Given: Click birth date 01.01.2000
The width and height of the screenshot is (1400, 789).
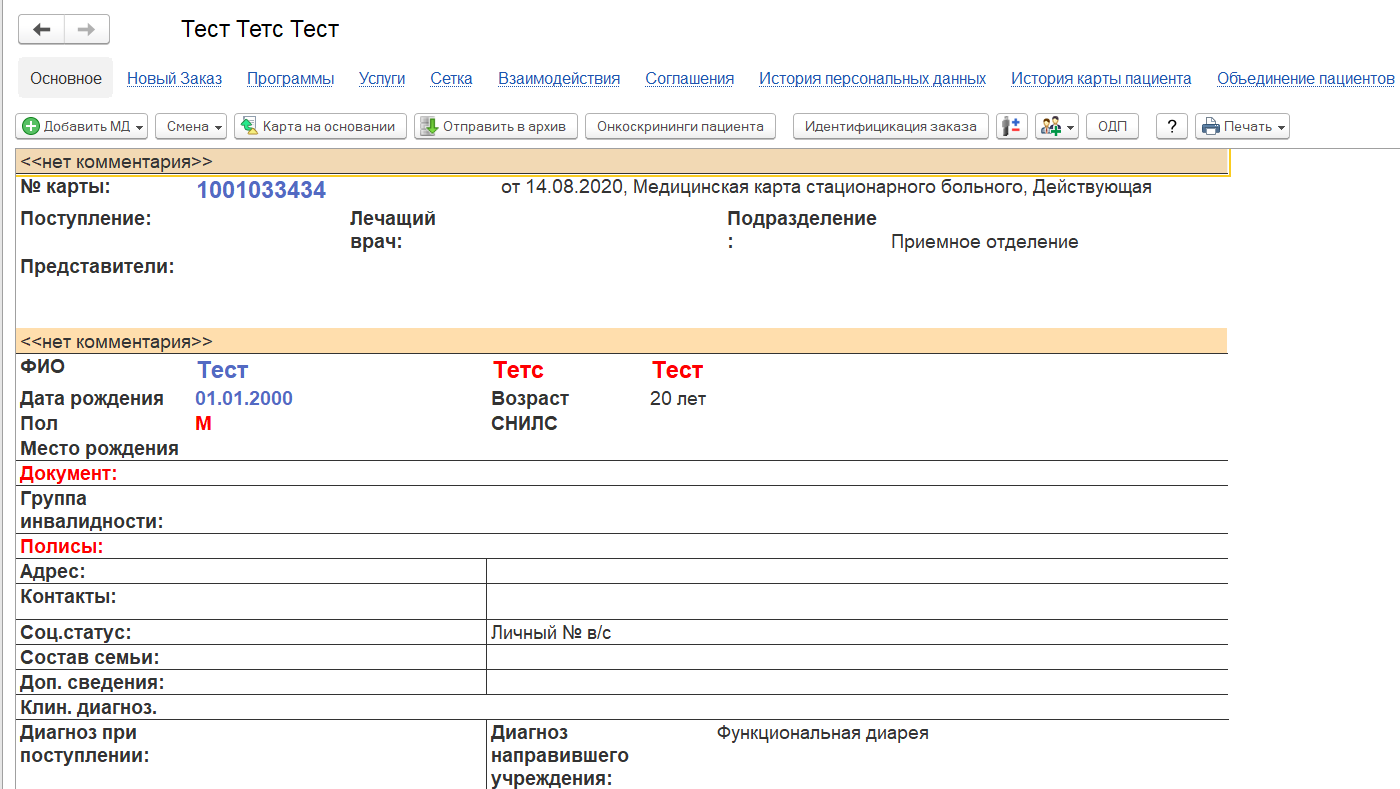Looking at the screenshot, I should click(244, 398).
